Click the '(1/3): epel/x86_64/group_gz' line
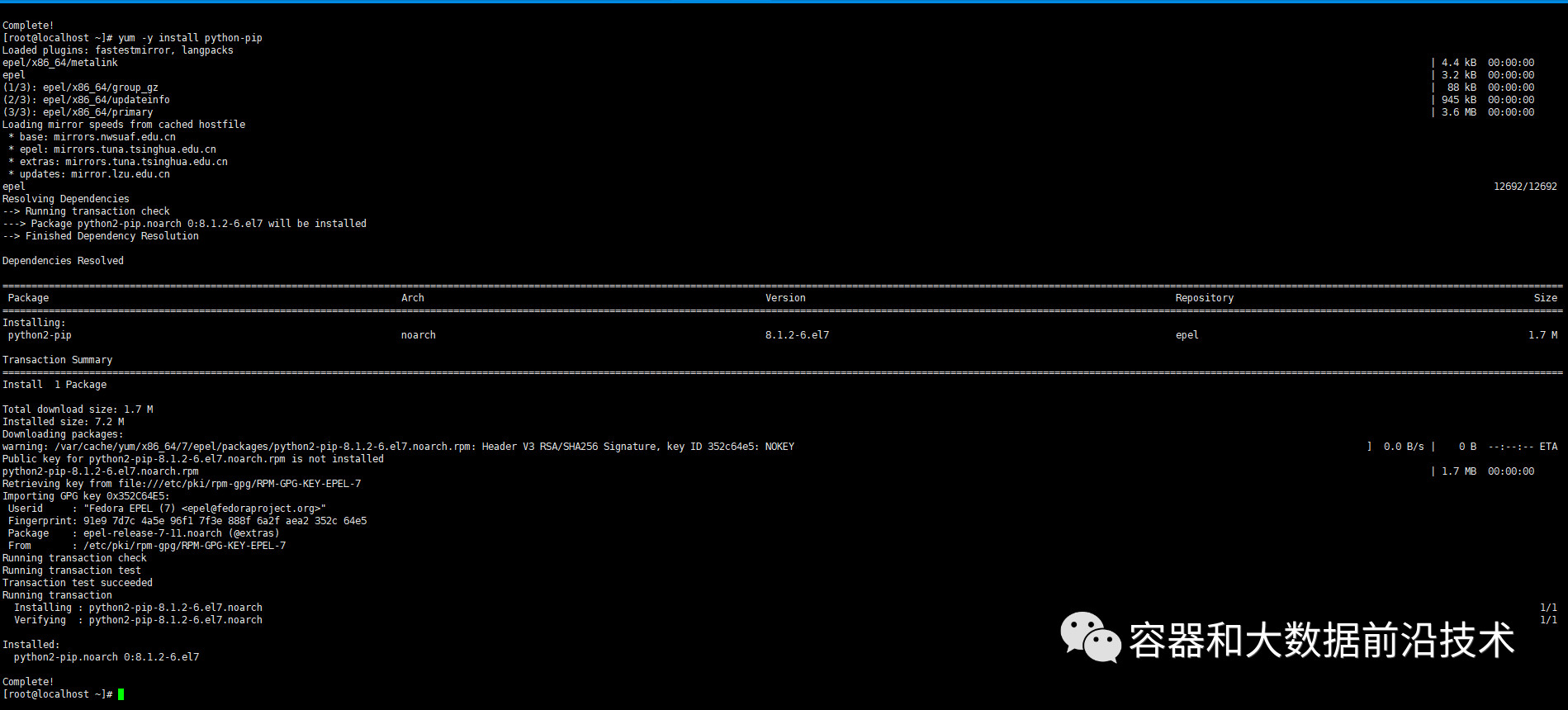Screen dimensions: 1568x710 (x=80, y=88)
